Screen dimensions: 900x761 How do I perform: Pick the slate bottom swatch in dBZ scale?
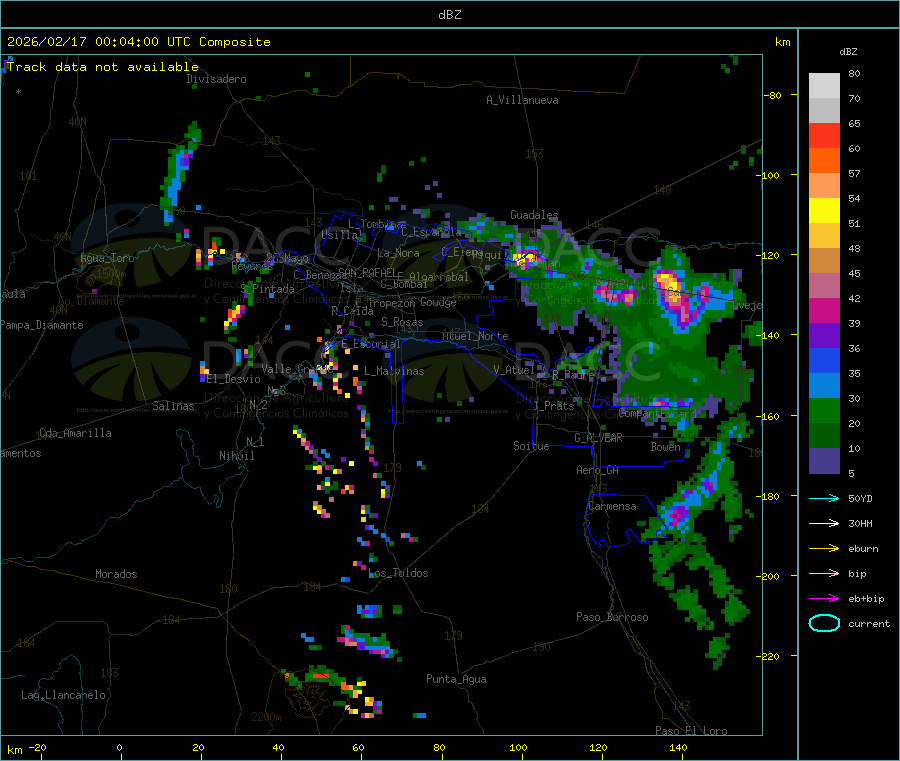point(824,461)
